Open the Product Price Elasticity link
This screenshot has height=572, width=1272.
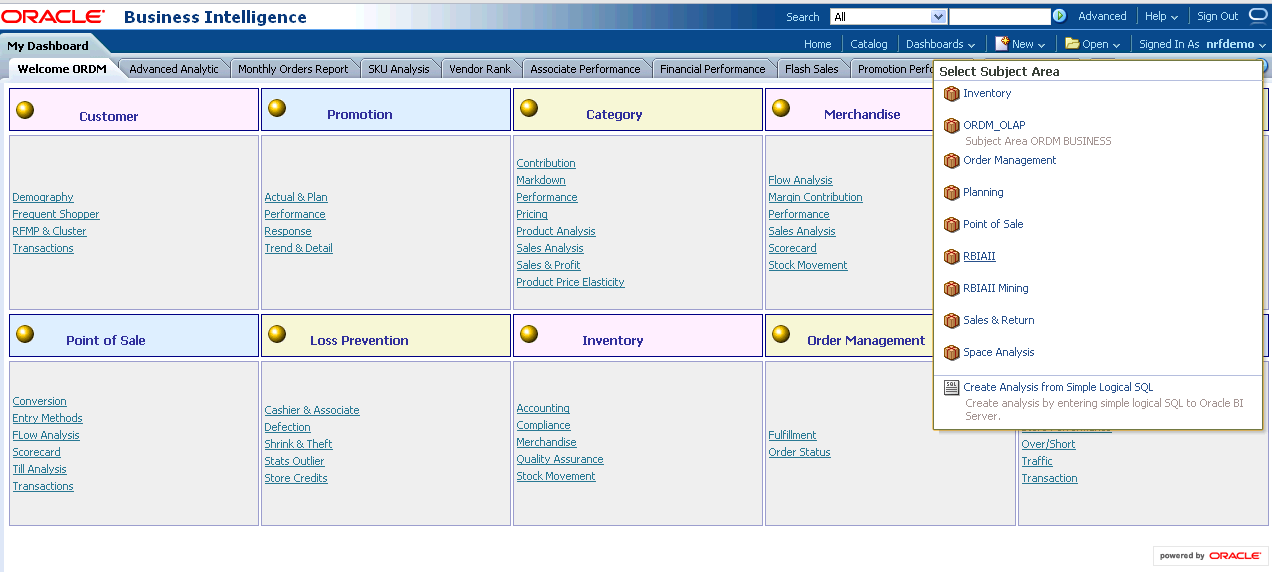point(570,282)
